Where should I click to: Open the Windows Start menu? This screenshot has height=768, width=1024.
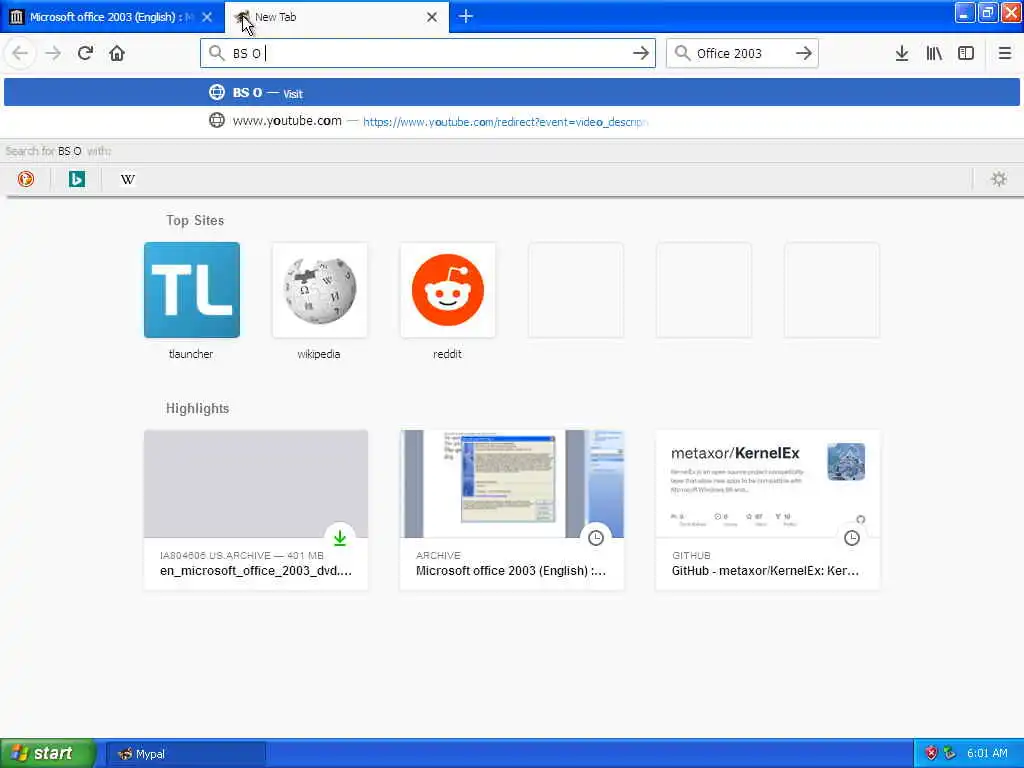[48, 754]
